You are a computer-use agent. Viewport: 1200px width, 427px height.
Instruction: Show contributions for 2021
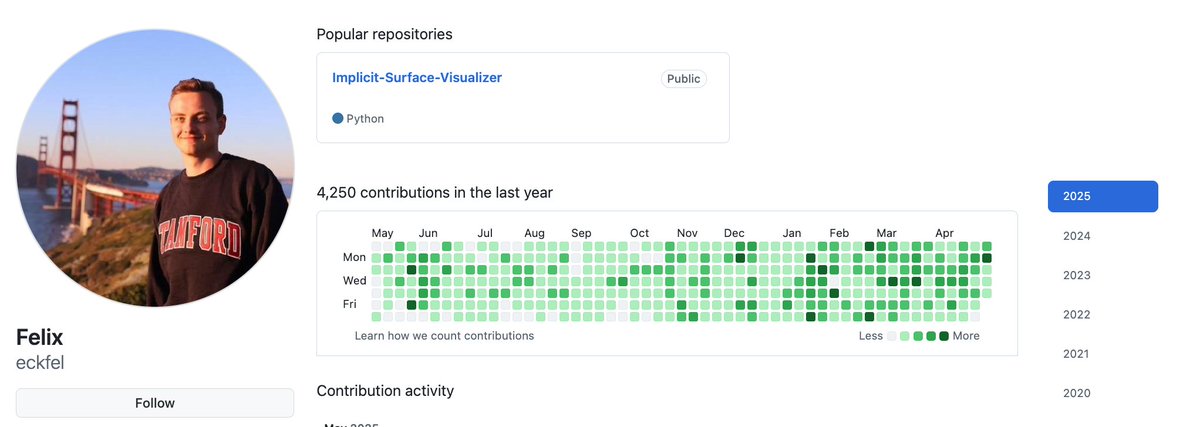point(1077,354)
